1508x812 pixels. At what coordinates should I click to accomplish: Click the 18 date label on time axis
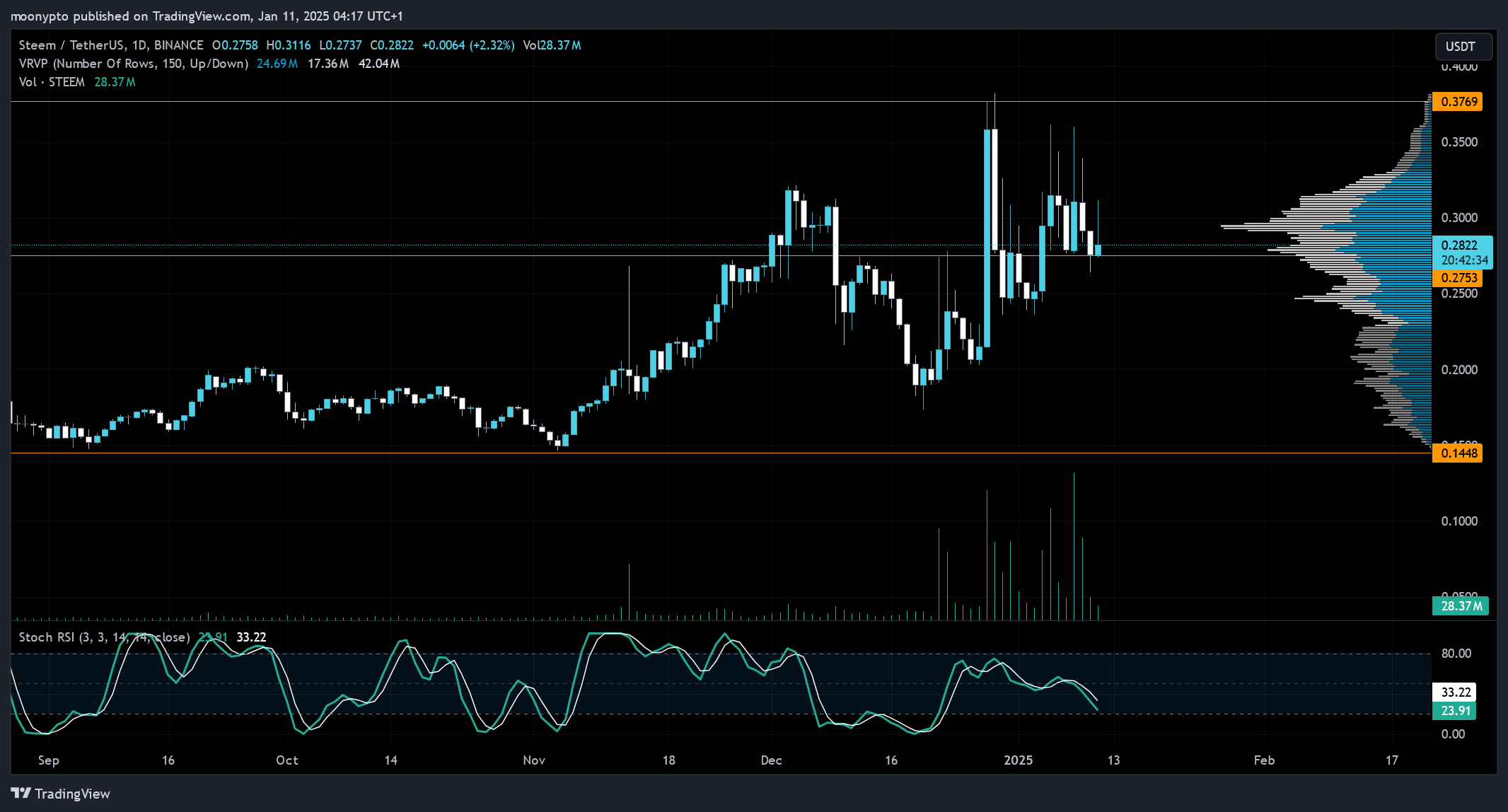(x=668, y=760)
